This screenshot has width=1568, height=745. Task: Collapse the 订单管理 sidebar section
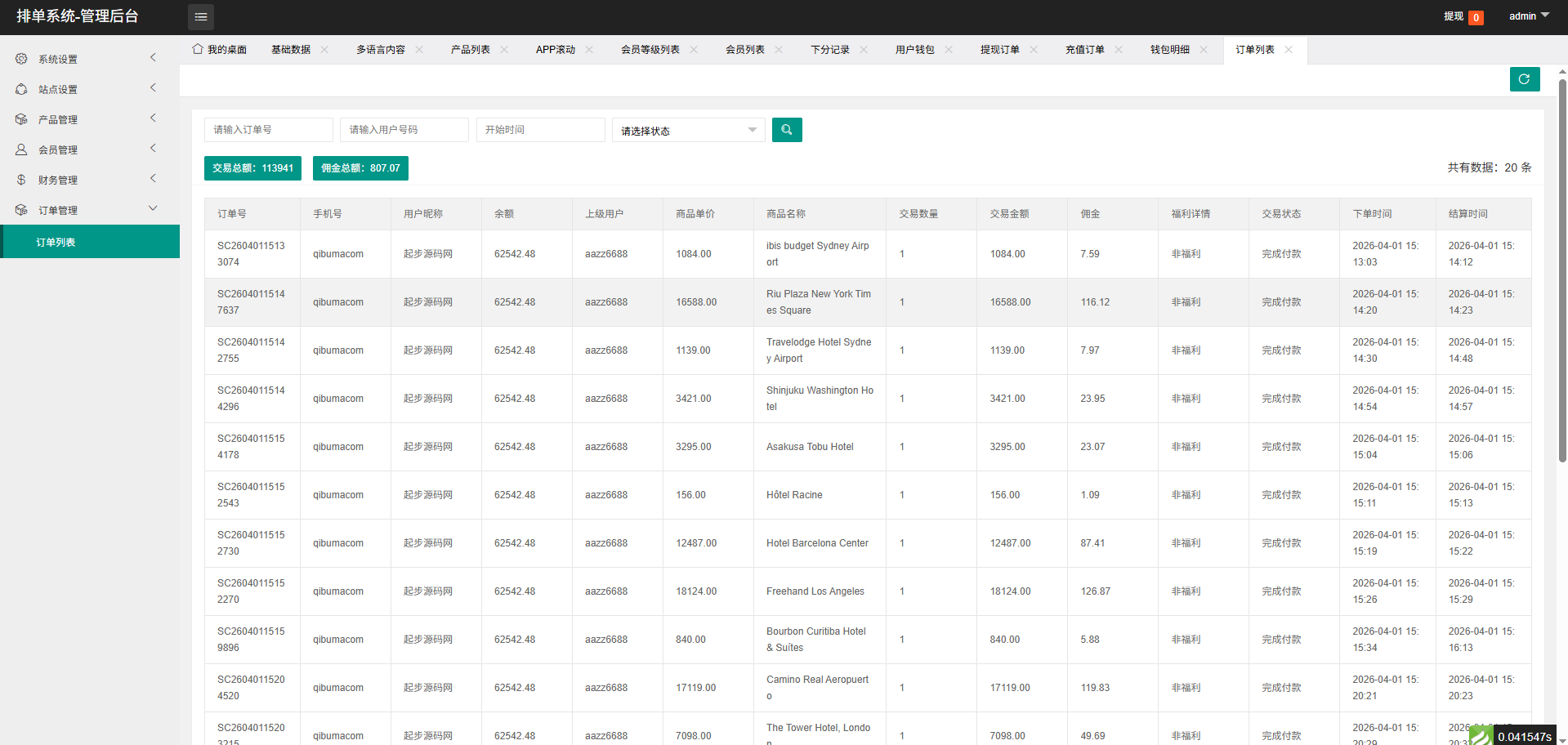point(90,210)
